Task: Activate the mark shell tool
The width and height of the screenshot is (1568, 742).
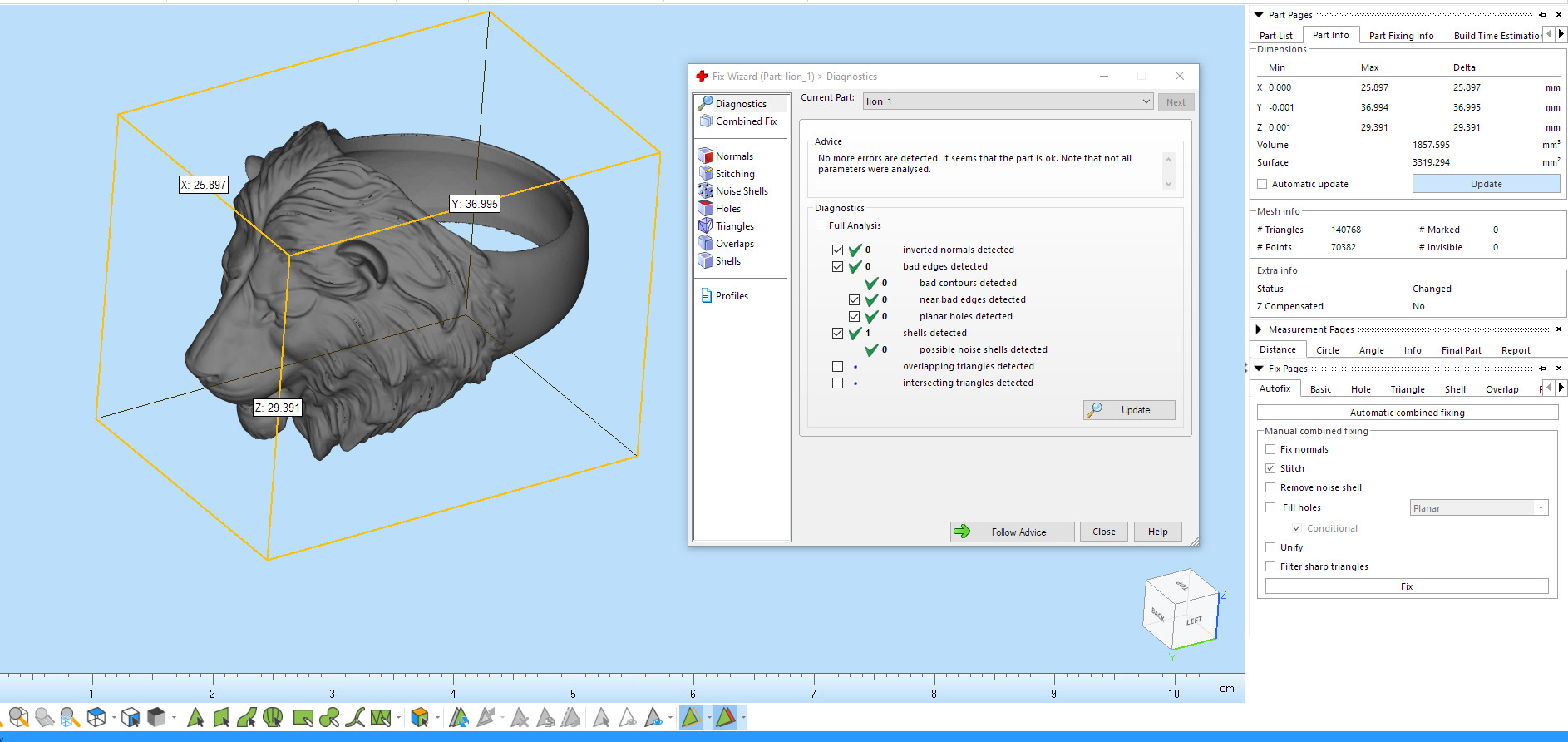Action: (x=273, y=717)
